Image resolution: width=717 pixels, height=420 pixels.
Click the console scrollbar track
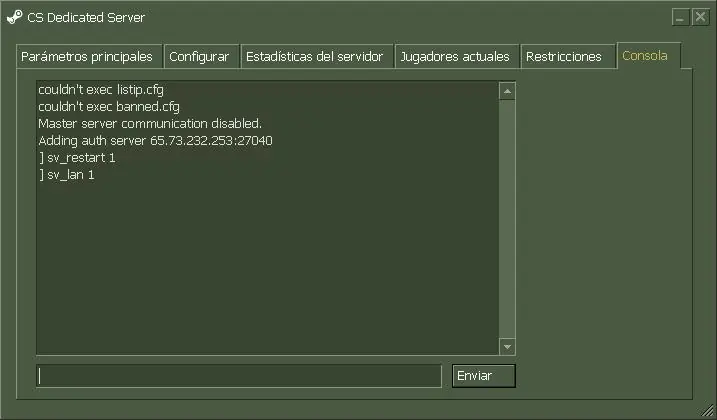tap(507, 219)
